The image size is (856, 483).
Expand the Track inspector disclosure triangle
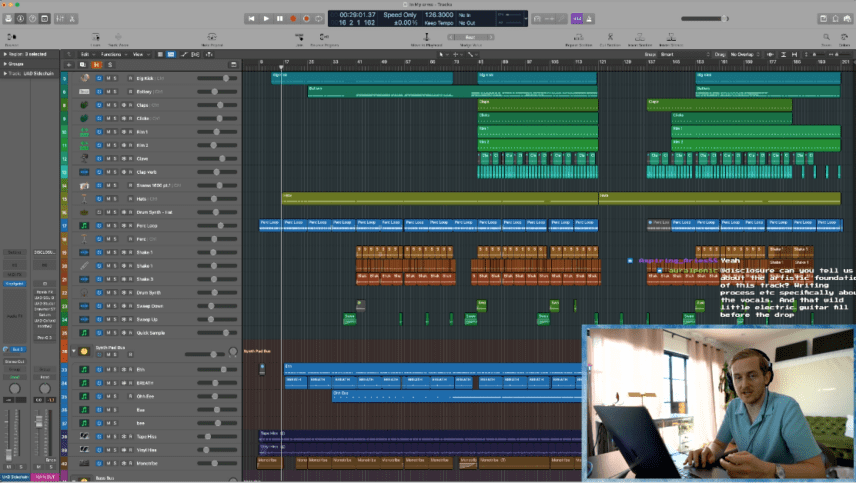tap(5, 73)
